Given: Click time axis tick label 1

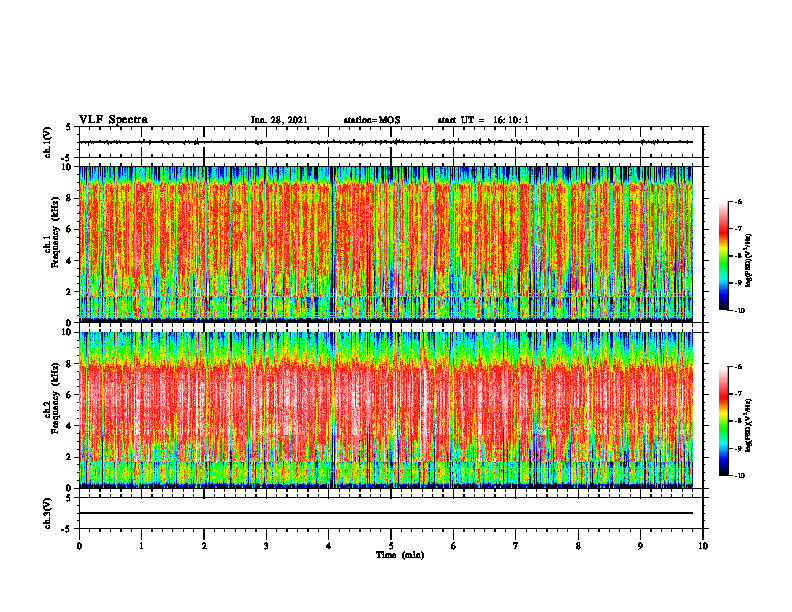Looking at the screenshot, I should coord(141,546).
